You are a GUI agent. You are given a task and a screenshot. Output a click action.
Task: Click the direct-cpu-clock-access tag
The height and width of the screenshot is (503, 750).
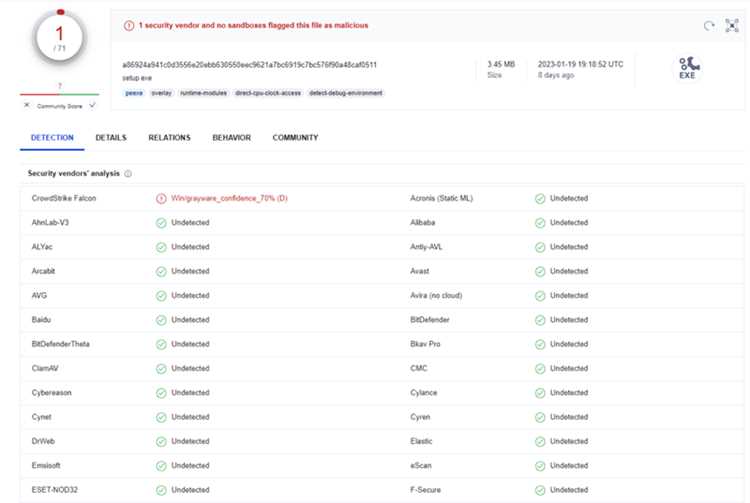(x=268, y=93)
